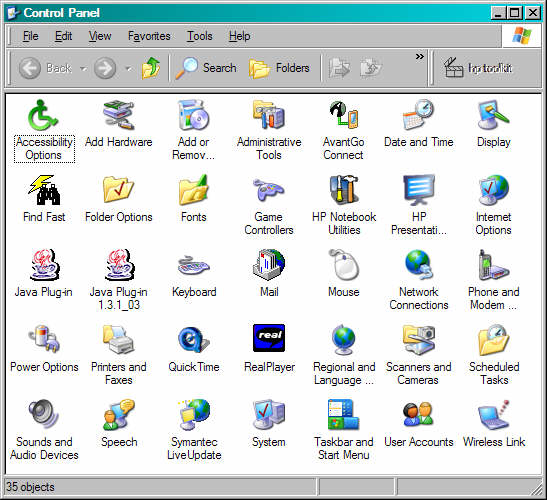
Task: Open the User Accounts icon
Action: tap(419, 415)
